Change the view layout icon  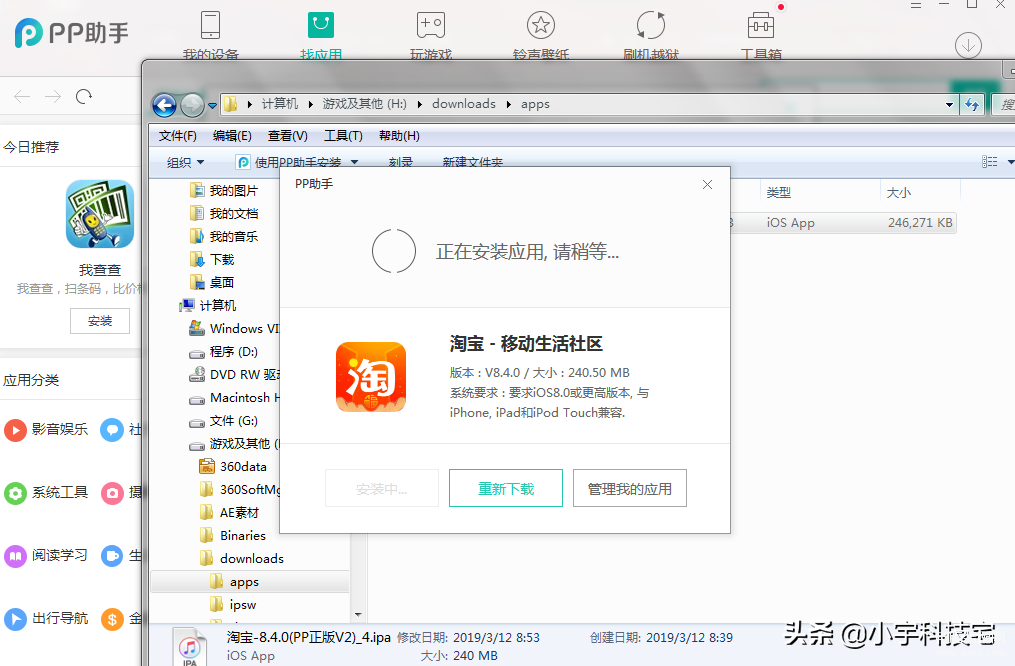coord(990,161)
